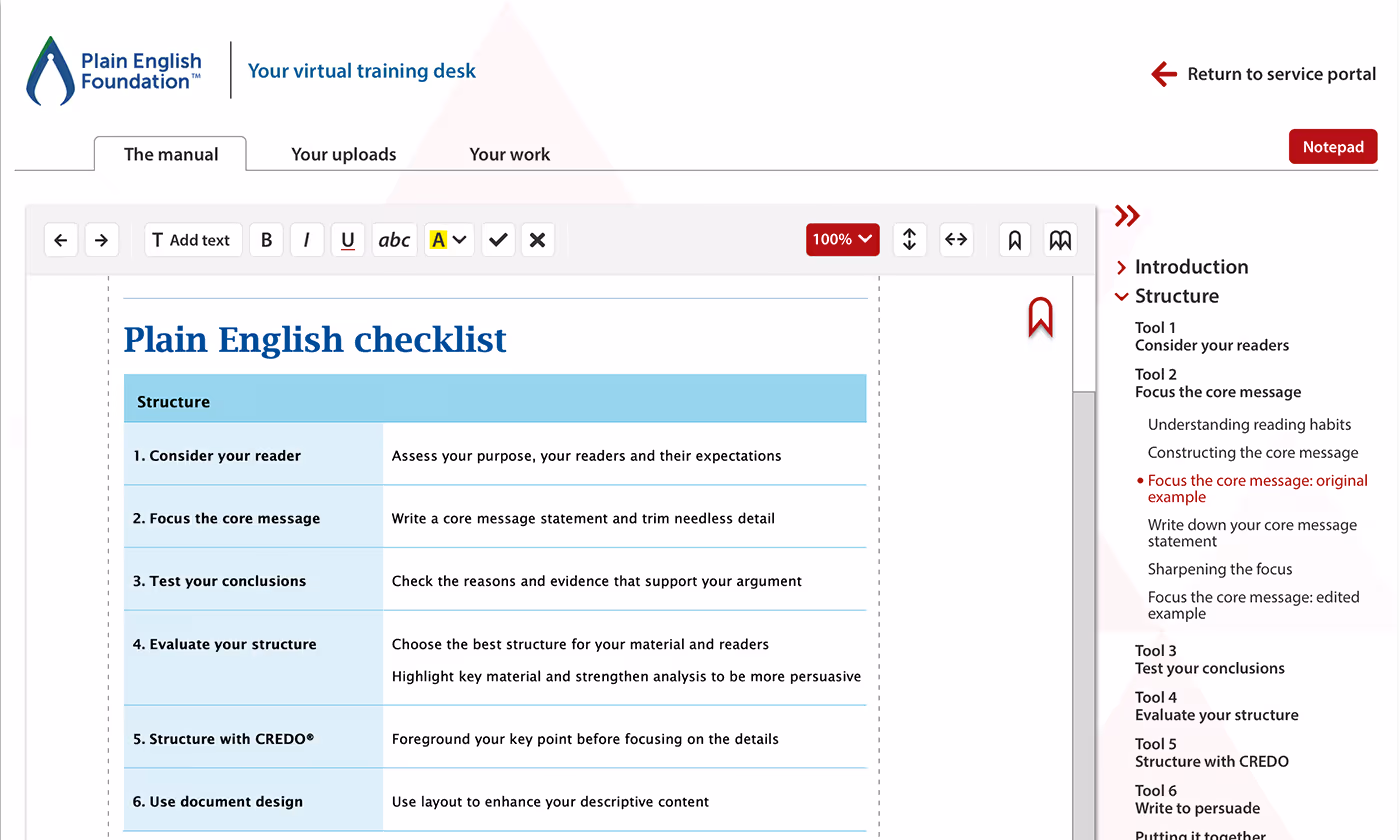
Task: Add a bookmark with the single bookmark icon
Action: click(1015, 240)
